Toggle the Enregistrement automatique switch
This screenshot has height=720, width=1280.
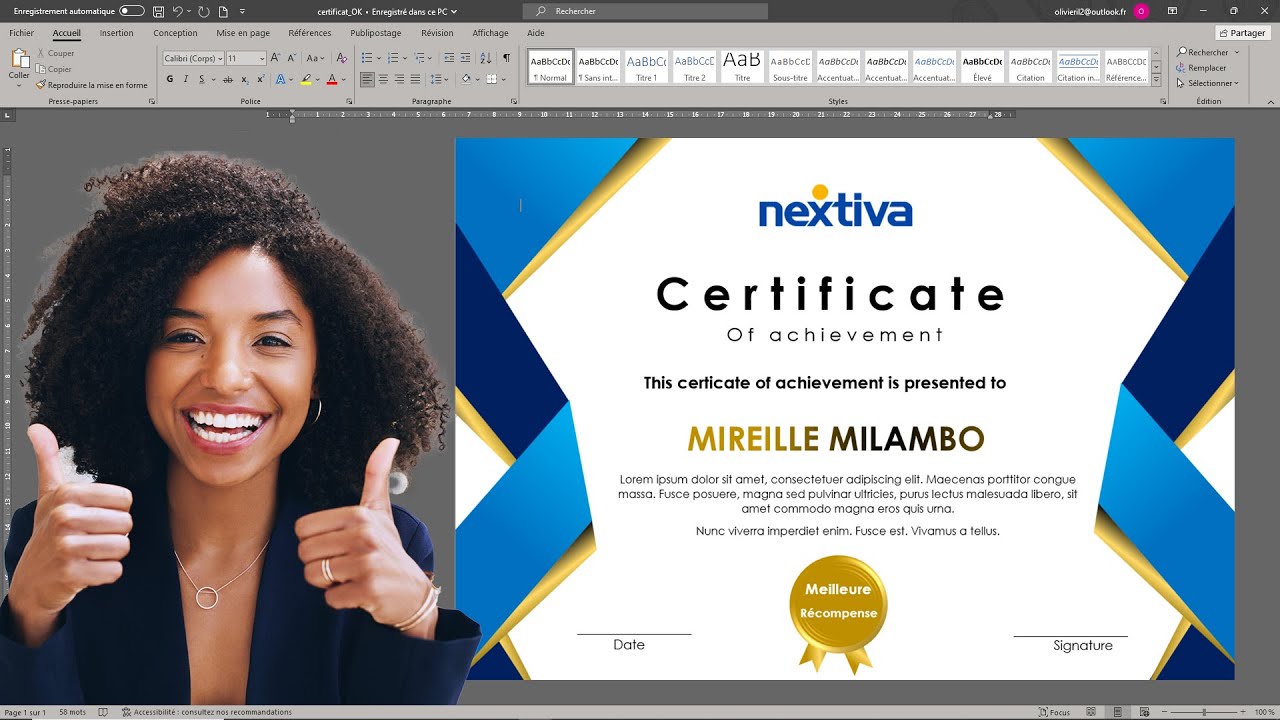click(131, 11)
